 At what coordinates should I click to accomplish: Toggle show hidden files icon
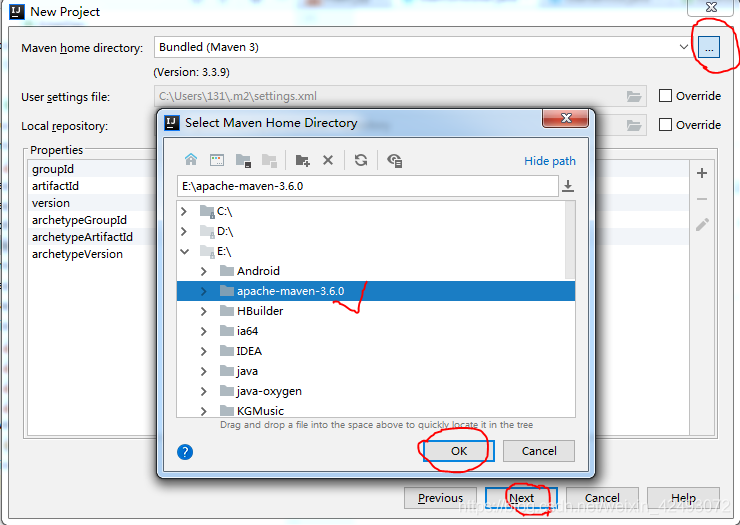(394, 161)
